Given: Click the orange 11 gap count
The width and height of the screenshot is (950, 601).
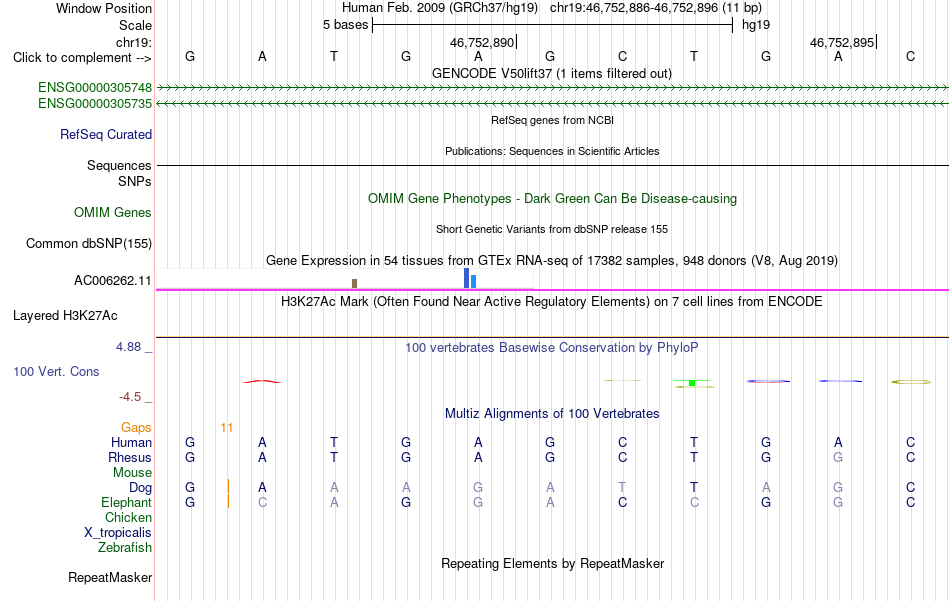Looking at the screenshot, I should click(227, 428).
